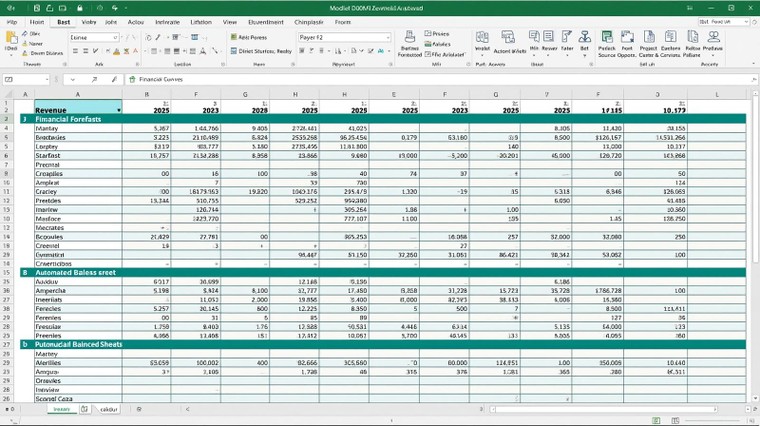The height and width of the screenshot is (426, 760).
Task: Toggle the Automated Baless sreet section marker
Action: tap(25, 272)
